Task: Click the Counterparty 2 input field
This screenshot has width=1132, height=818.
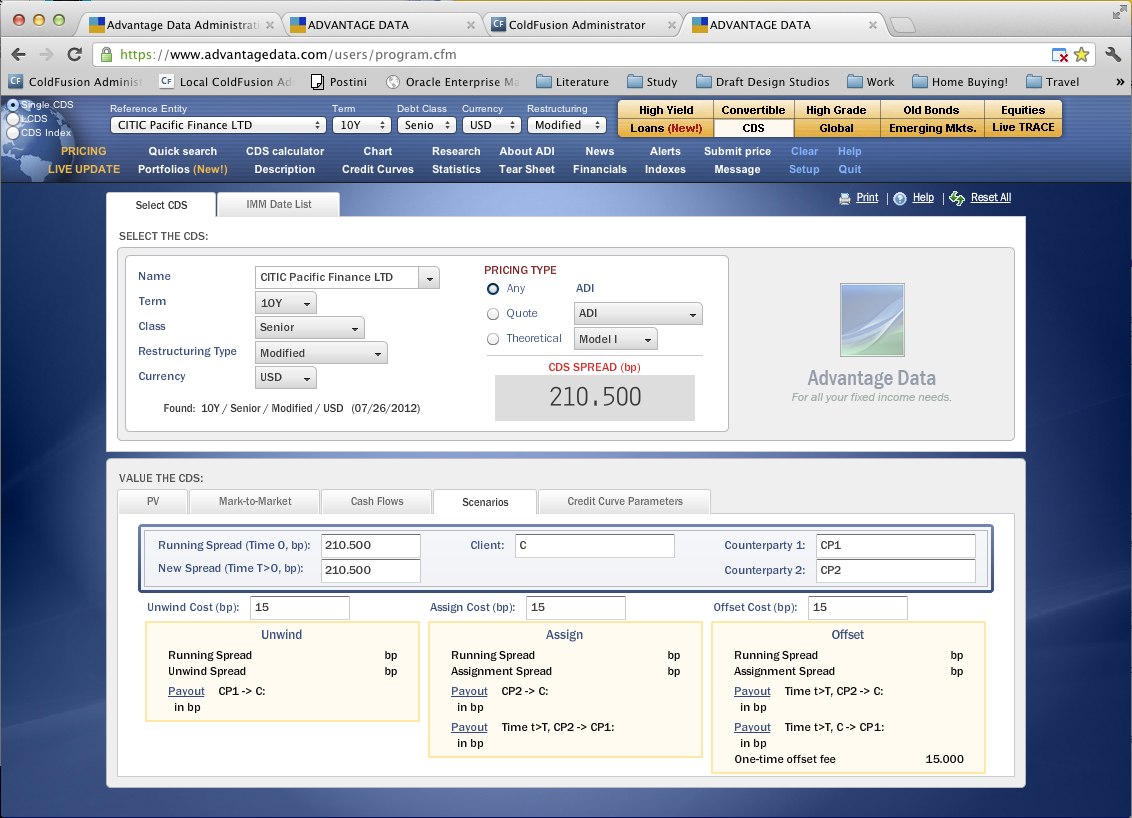Action: click(896, 570)
